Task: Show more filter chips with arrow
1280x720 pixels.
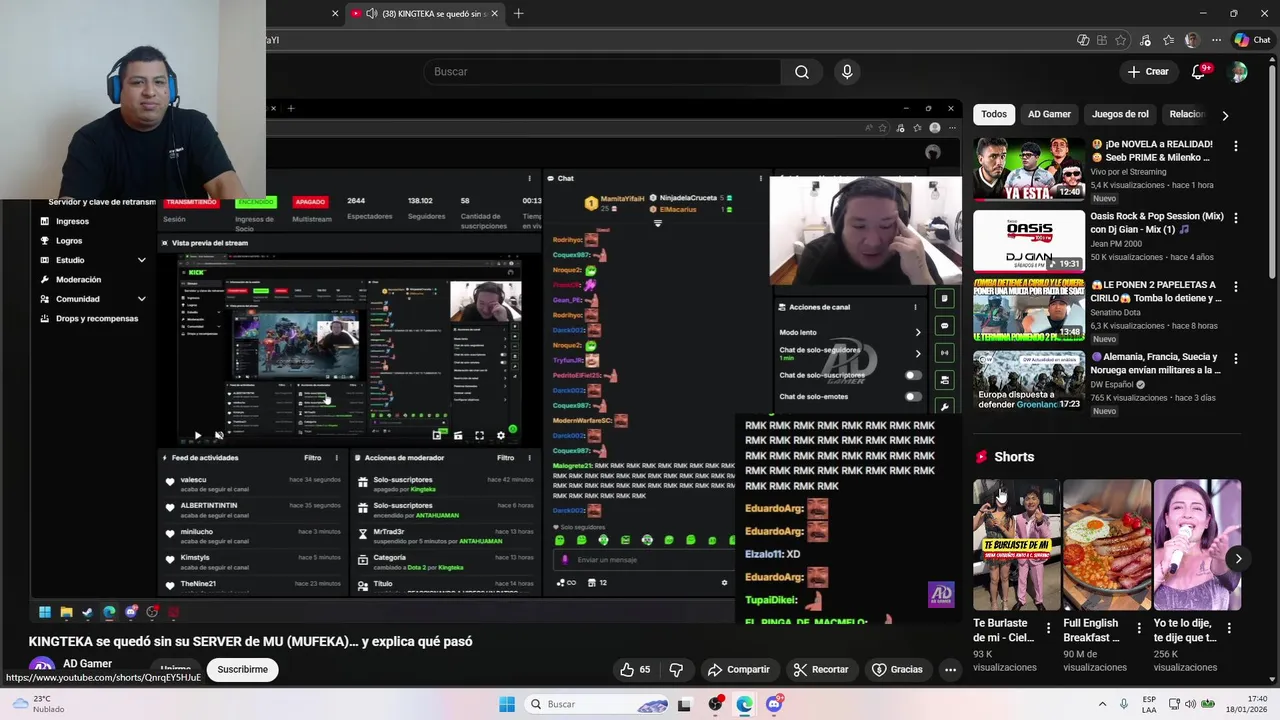Action: click(1225, 115)
